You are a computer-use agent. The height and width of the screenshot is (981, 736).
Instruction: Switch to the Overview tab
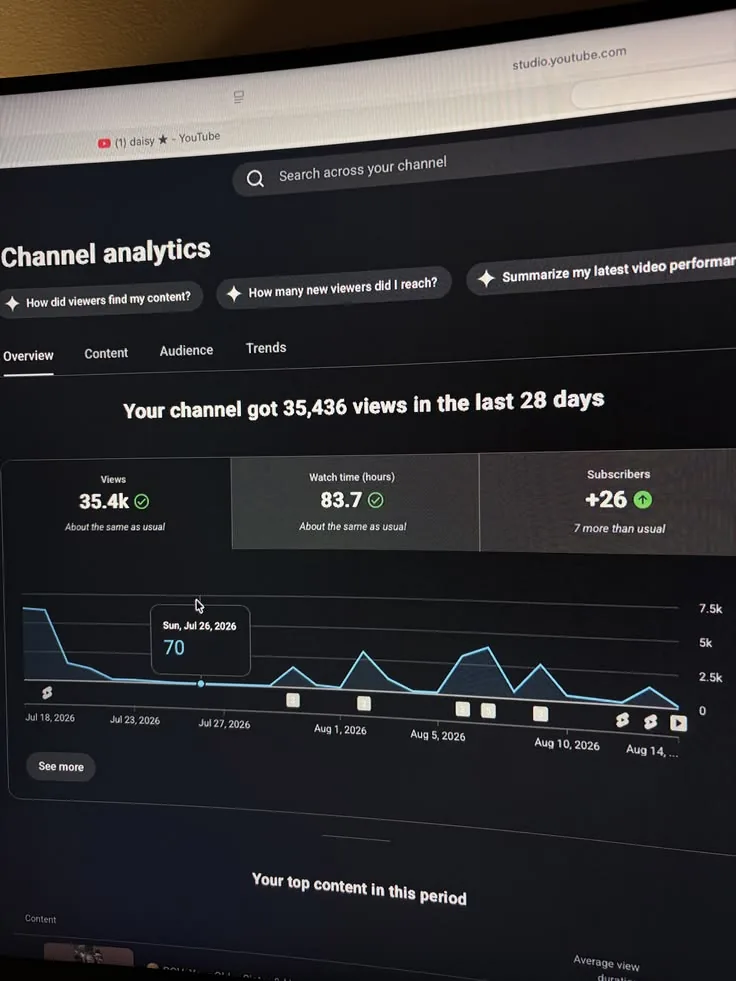point(28,356)
